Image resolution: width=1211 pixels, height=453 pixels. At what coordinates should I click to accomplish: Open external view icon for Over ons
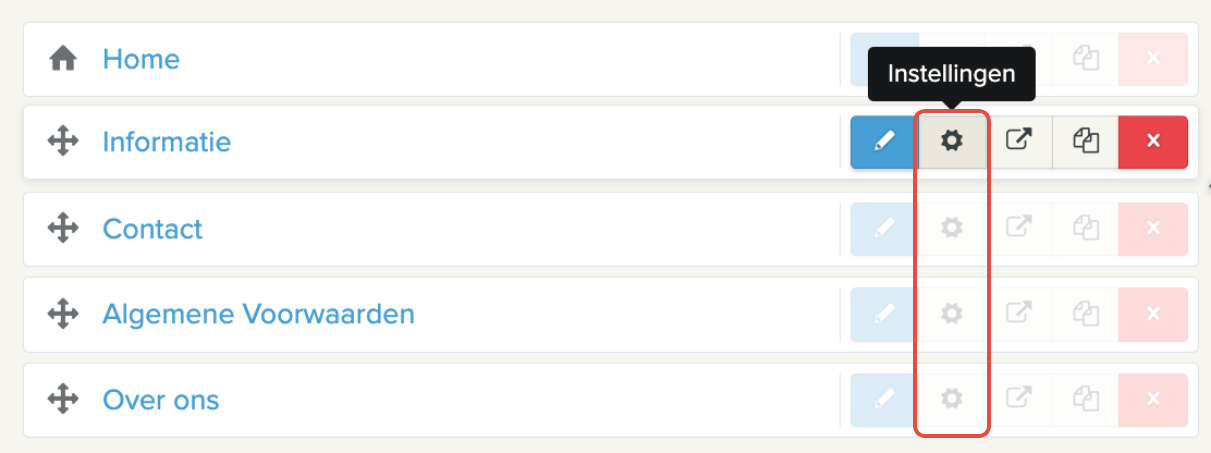click(x=1018, y=400)
